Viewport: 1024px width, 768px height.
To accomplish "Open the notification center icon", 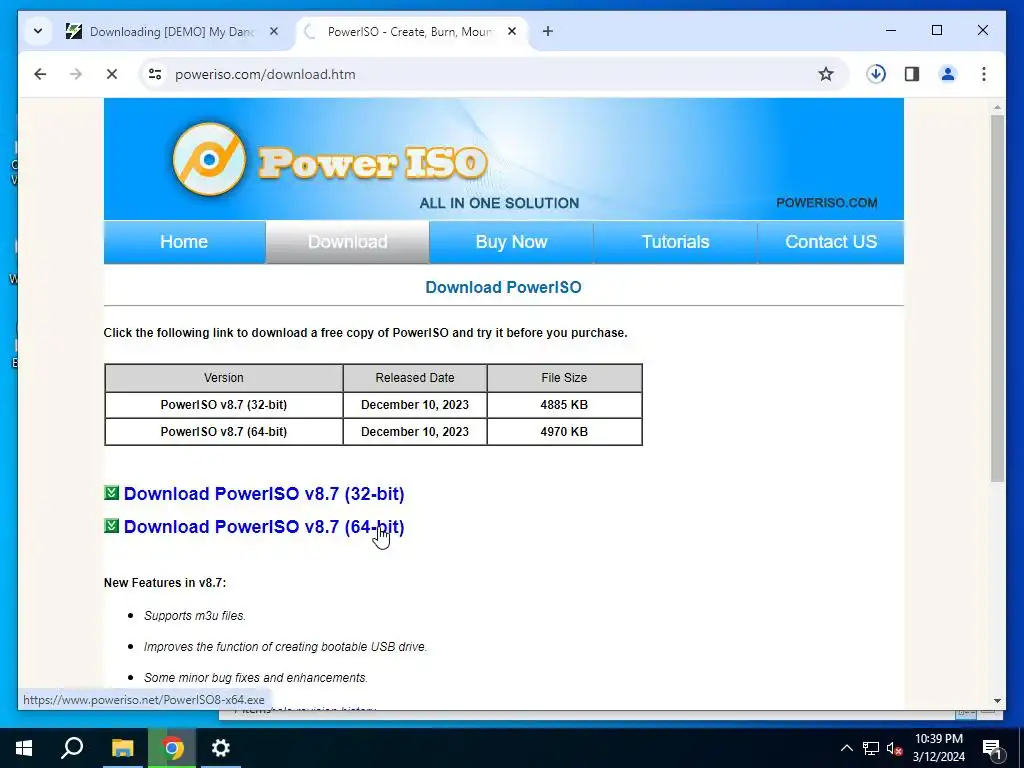I will [992, 748].
